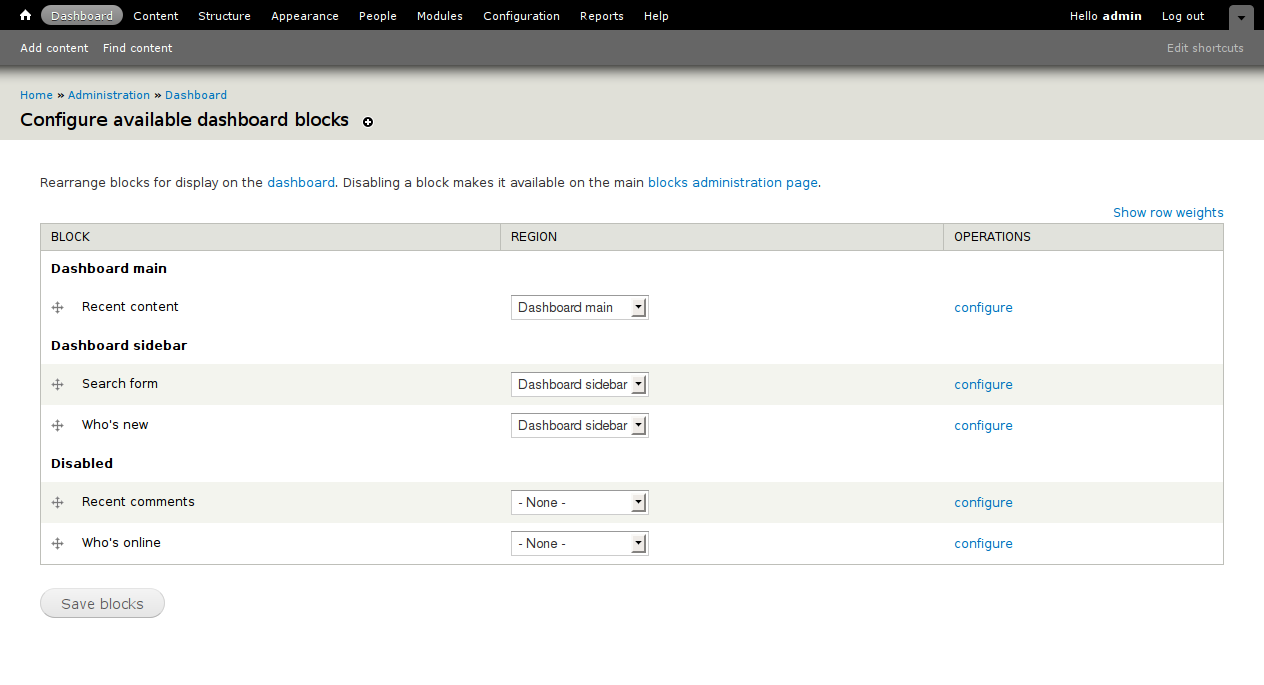The image size is (1264, 685).
Task: Click drag handle for Search form row
Action: [x=58, y=385]
